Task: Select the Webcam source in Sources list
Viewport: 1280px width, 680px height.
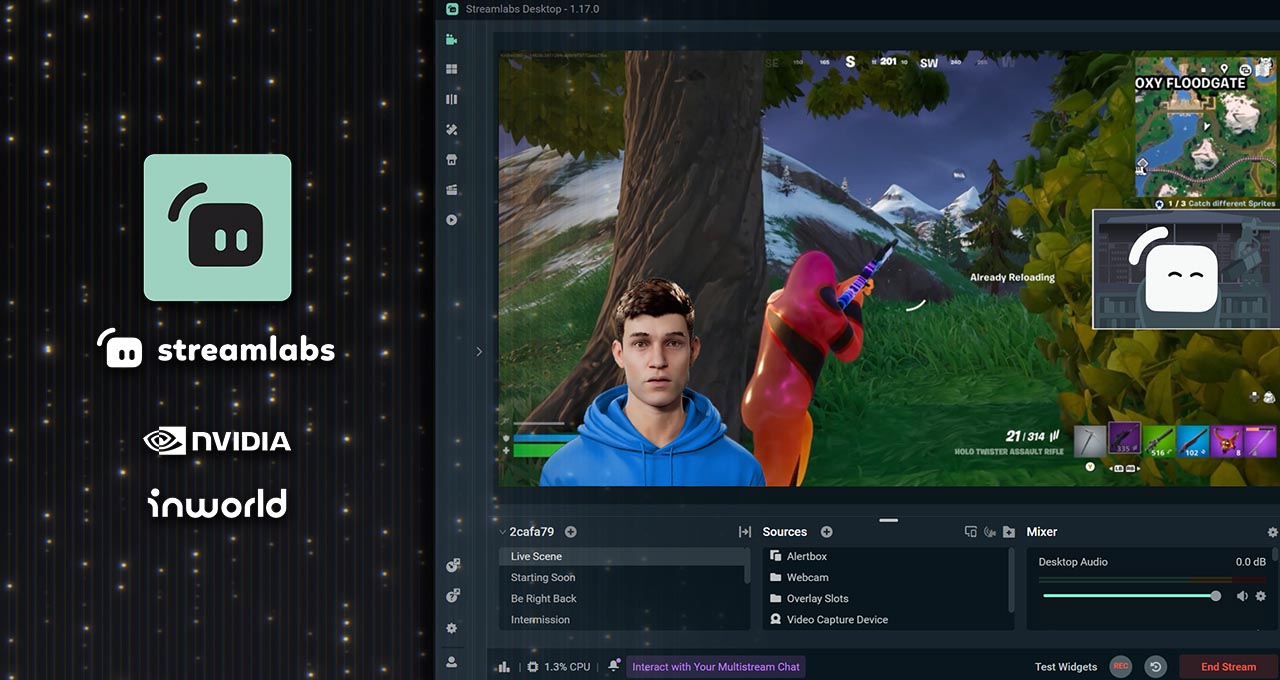Action: click(810, 577)
